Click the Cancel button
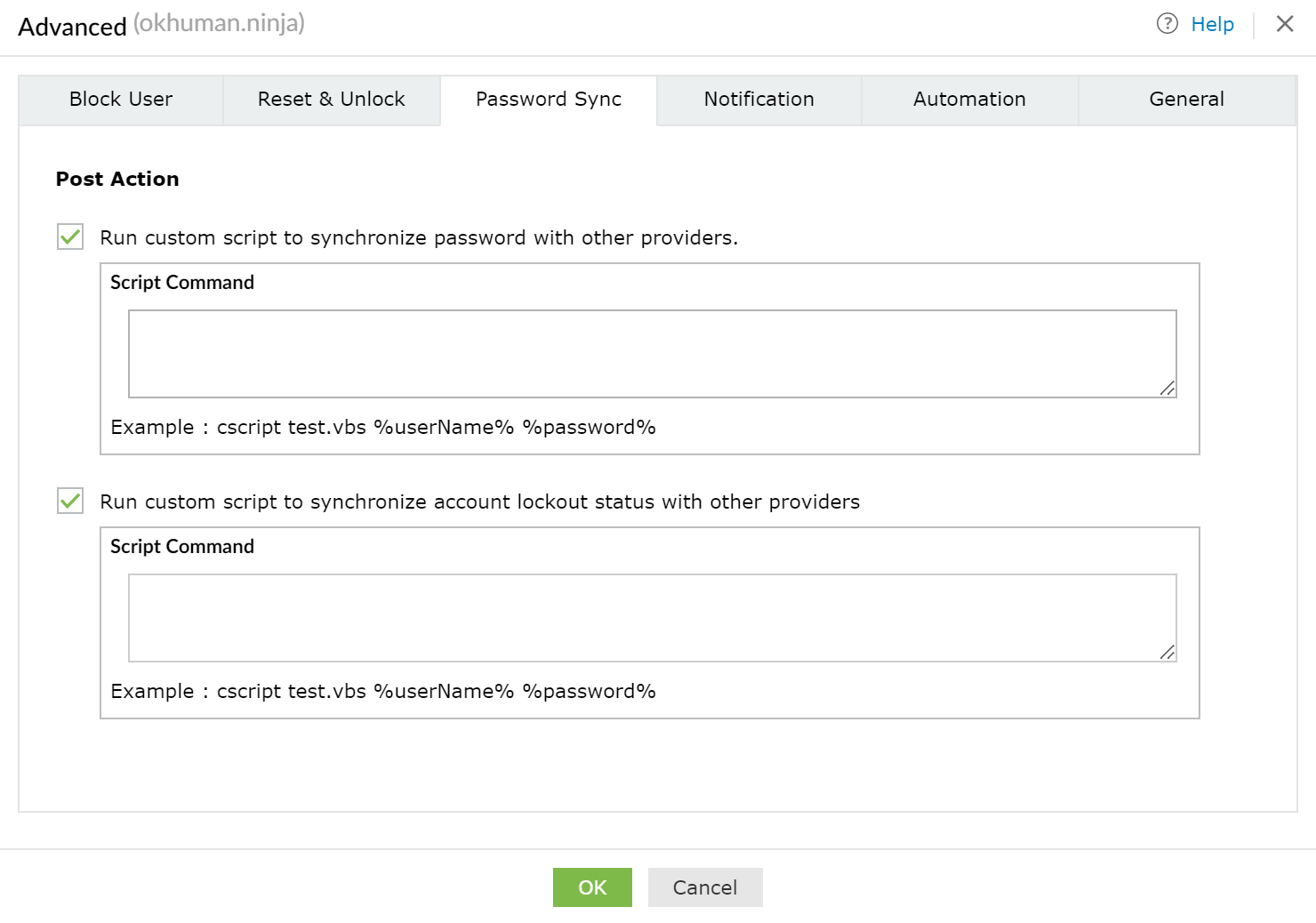Screen dimensions: 1316x923 [705, 887]
